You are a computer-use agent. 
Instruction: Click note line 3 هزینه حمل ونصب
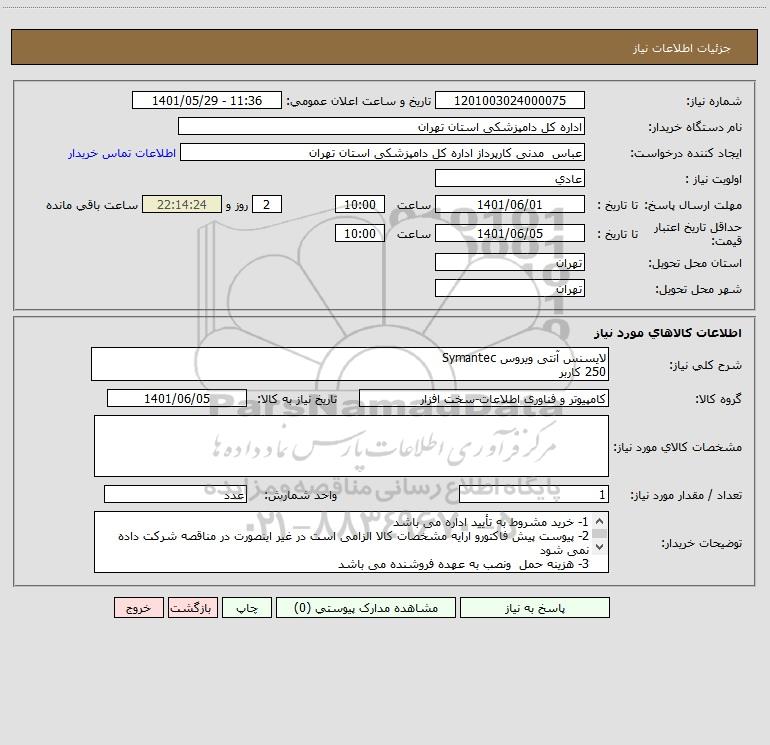point(463,564)
